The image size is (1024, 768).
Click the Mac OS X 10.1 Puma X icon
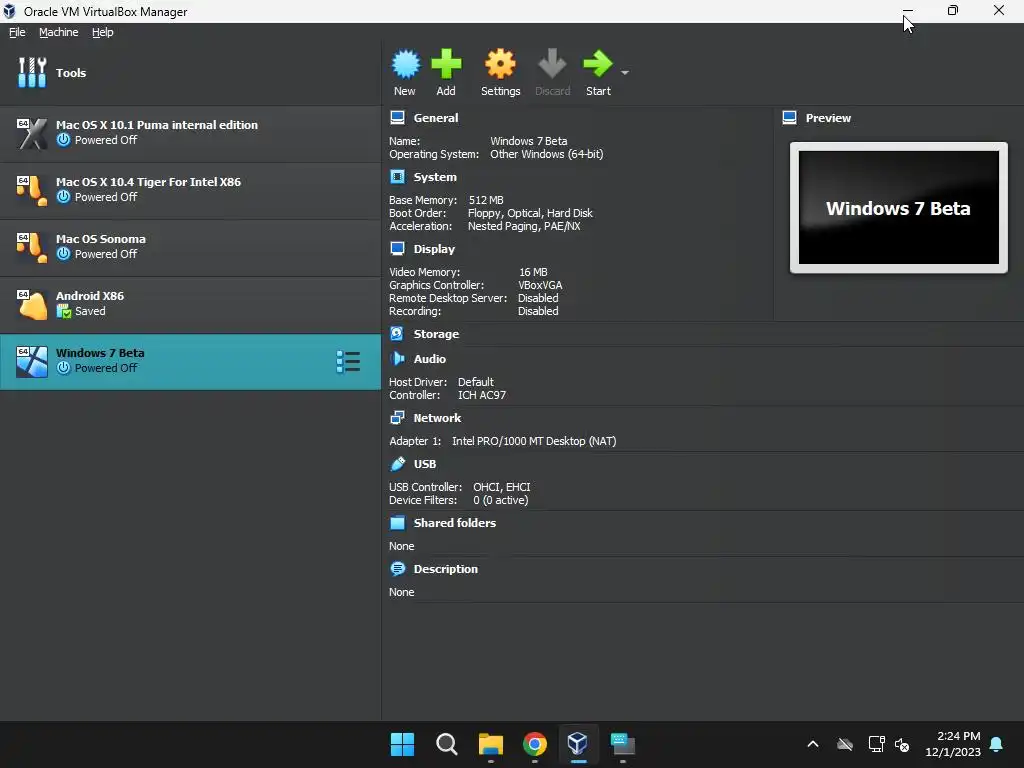pyautogui.click(x=32, y=133)
